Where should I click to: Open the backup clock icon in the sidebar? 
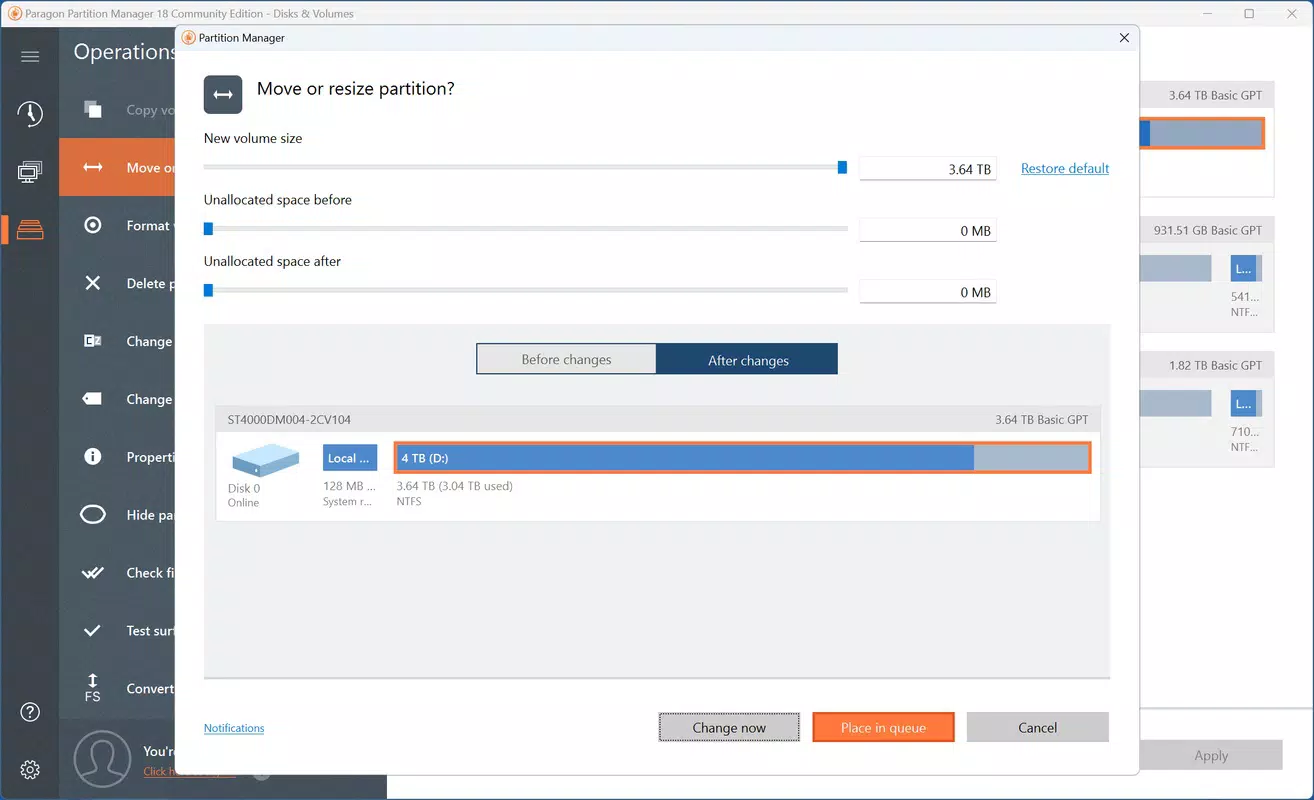coord(30,114)
